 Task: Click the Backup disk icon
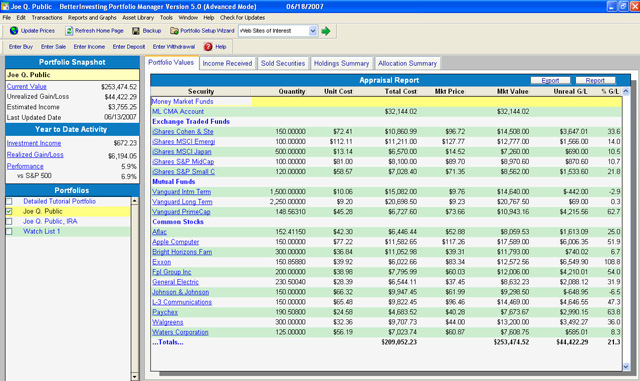136,31
